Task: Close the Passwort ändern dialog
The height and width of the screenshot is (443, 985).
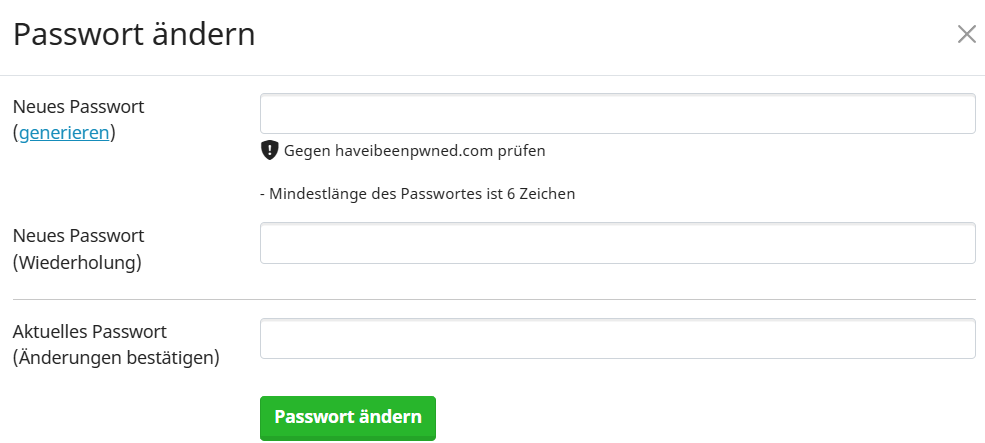Action: point(966,35)
